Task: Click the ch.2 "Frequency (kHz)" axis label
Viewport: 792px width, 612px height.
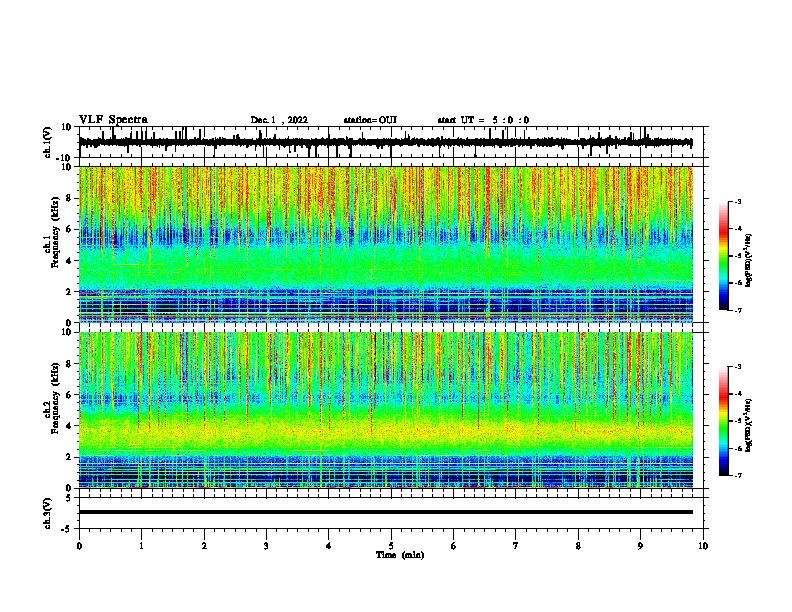Action: [x=55, y=398]
